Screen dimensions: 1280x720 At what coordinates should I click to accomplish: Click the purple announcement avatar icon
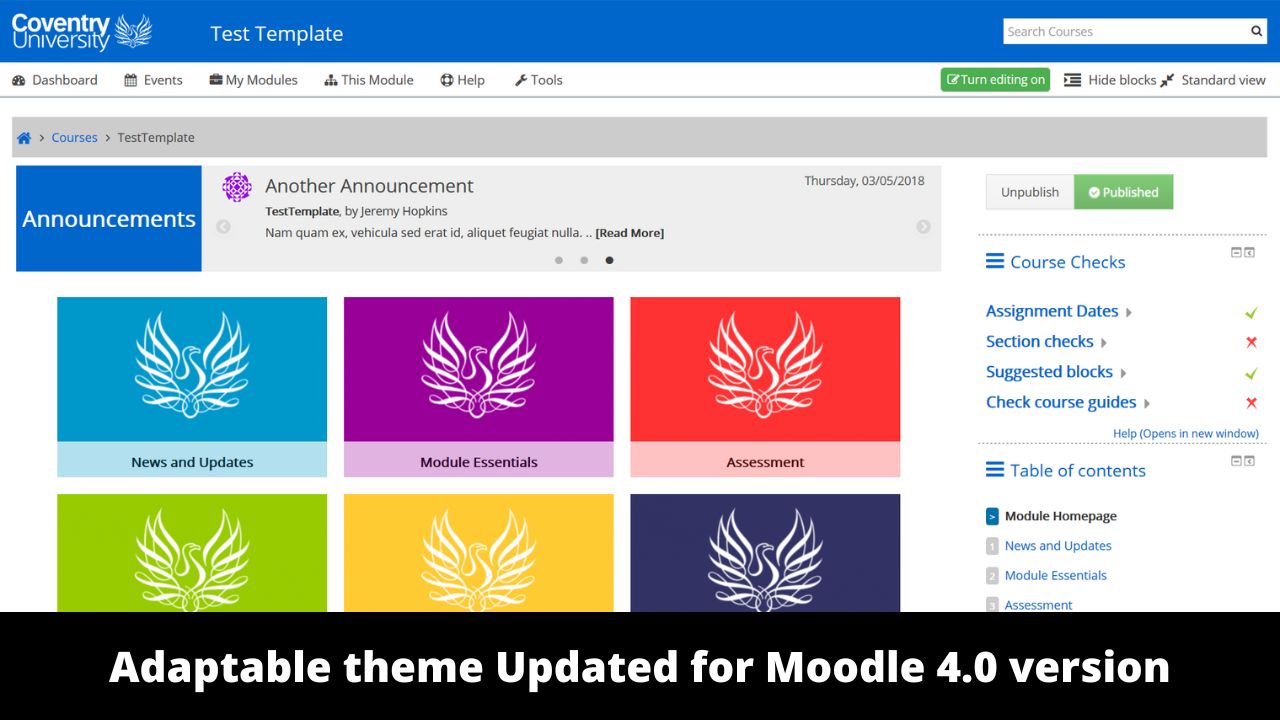(x=237, y=187)
